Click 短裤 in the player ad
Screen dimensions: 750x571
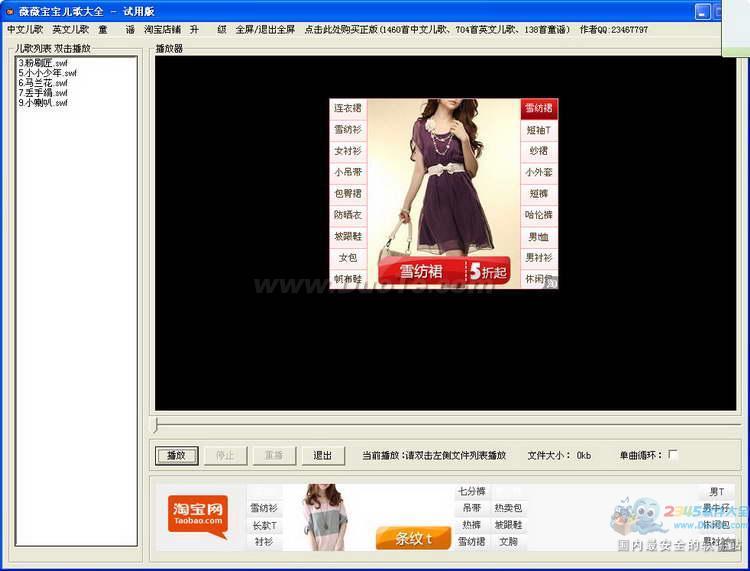[x=539, y=194]
